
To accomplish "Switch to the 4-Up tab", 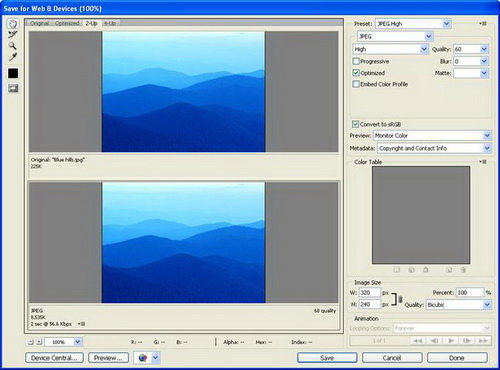I will 110,23.
